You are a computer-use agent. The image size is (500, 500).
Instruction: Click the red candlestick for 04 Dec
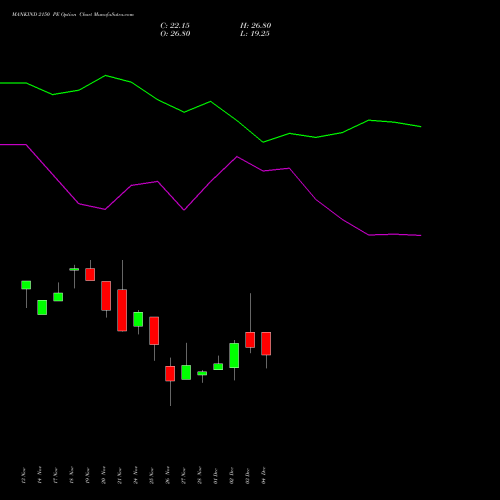coord(266,344)
